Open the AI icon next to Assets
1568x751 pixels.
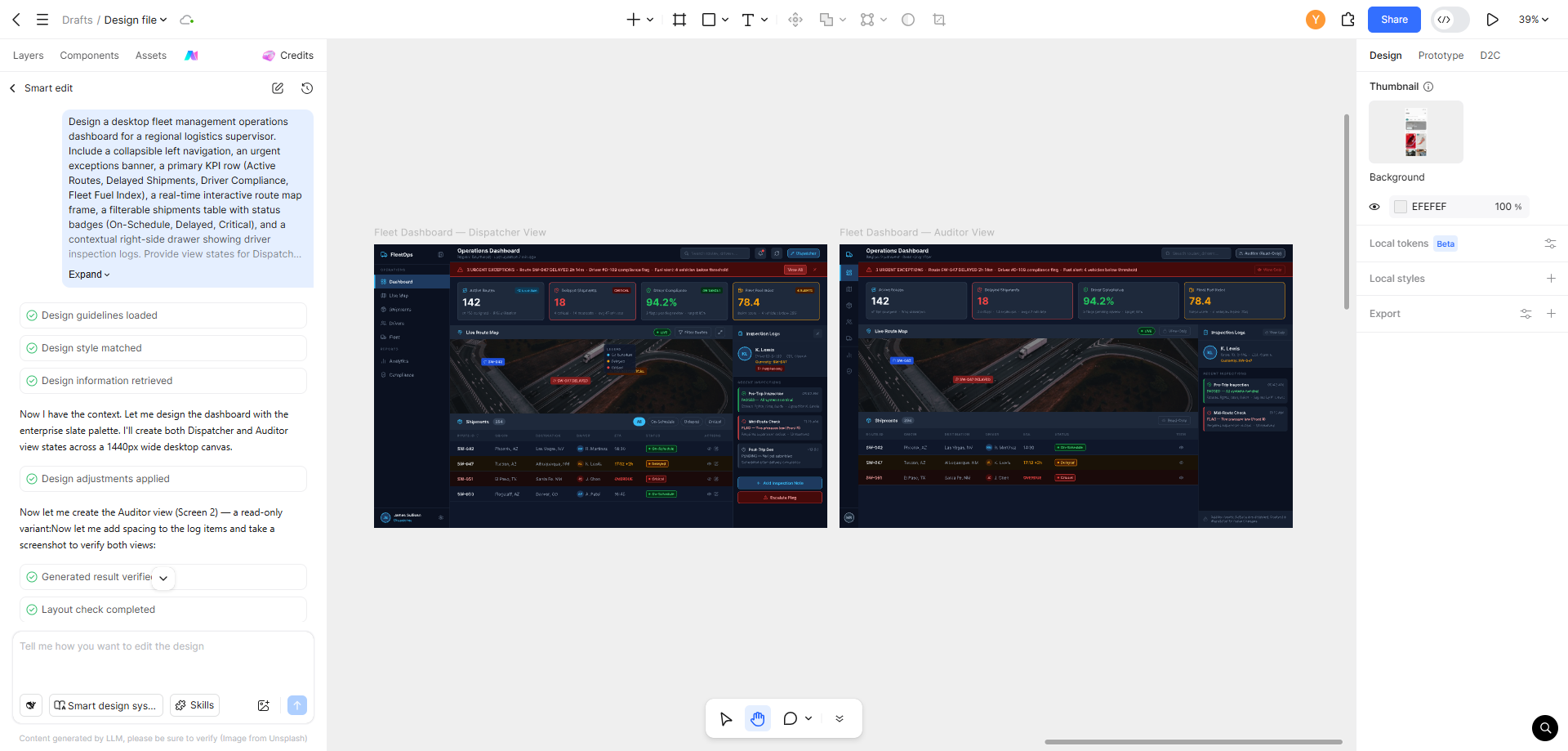191,56
